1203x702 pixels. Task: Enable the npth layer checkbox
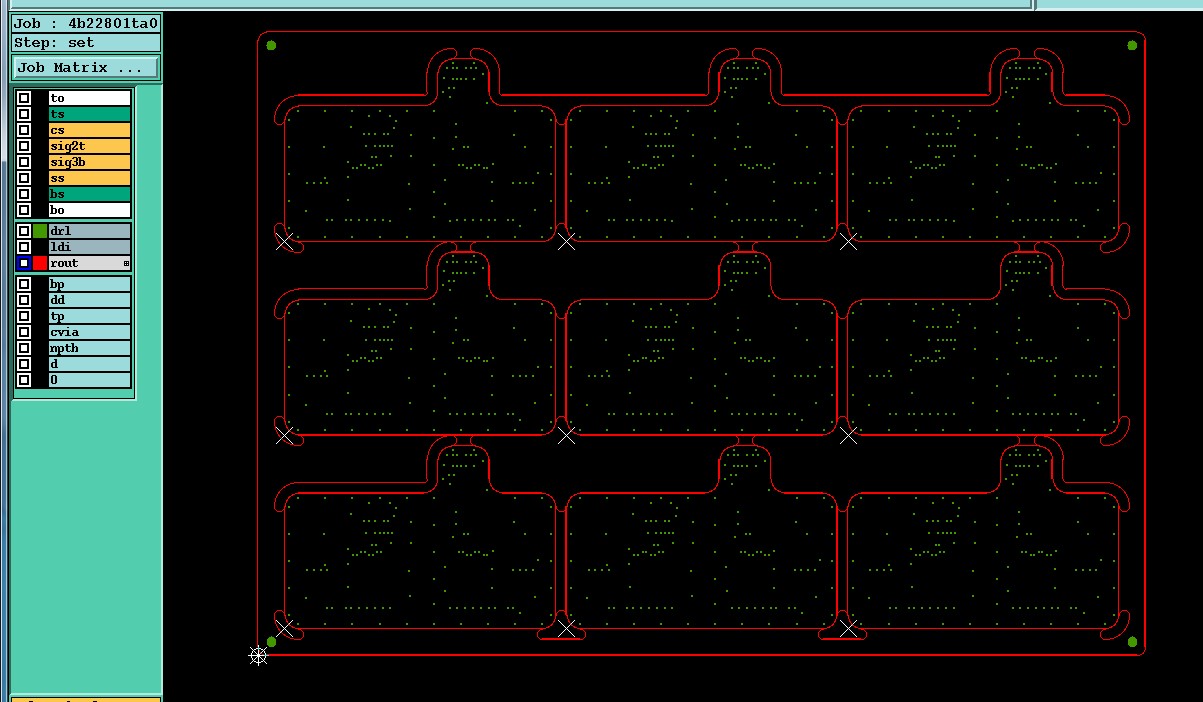click(x=24, y=348)
